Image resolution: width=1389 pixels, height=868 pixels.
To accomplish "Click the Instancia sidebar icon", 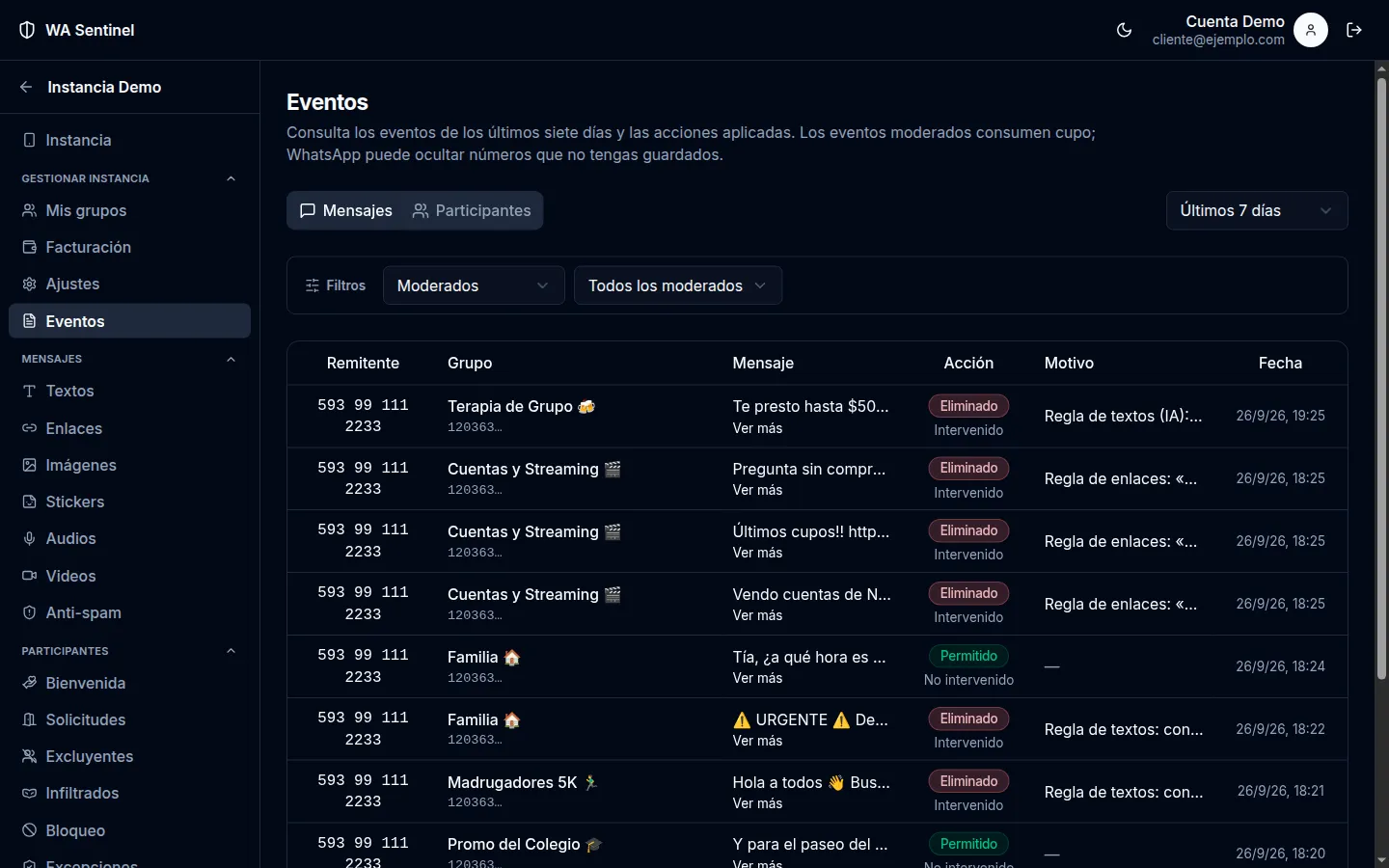I will [x=30, y=140].
